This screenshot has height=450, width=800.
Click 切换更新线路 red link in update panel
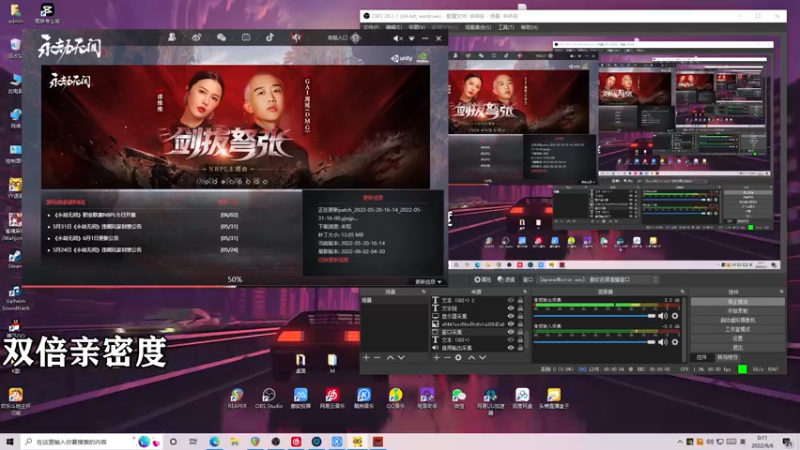[x=333, y=260]
